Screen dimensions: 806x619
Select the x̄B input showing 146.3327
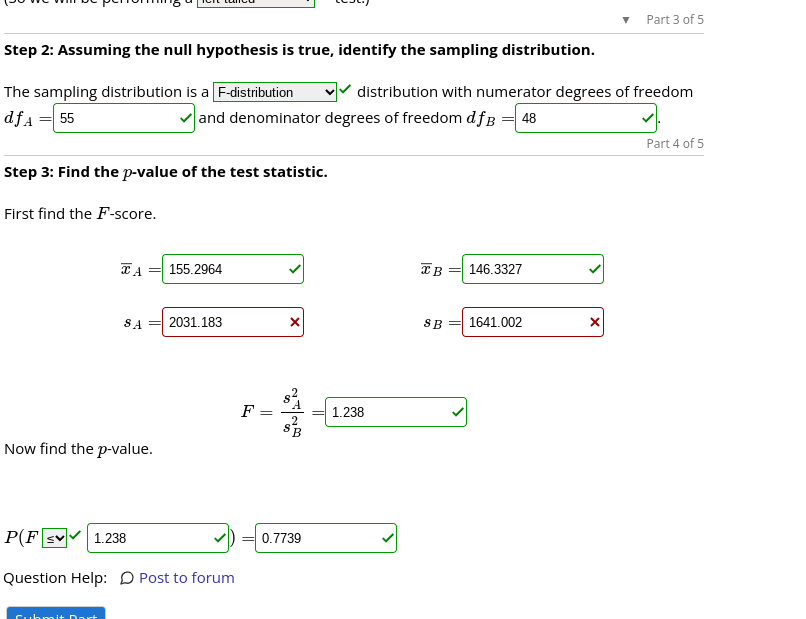click(525, 268)
